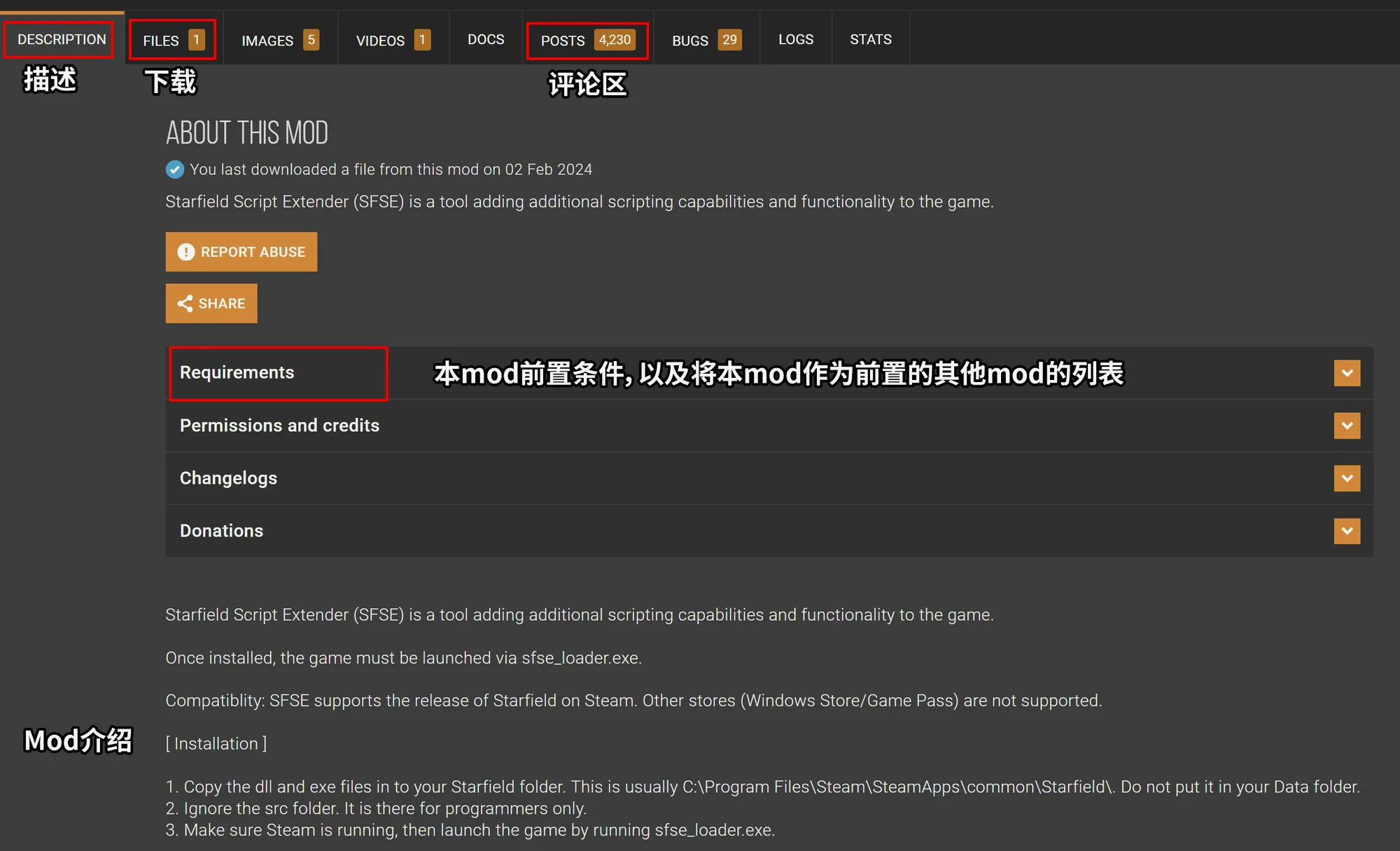
Task: Open the Videos tab
Action: point(393,40)
